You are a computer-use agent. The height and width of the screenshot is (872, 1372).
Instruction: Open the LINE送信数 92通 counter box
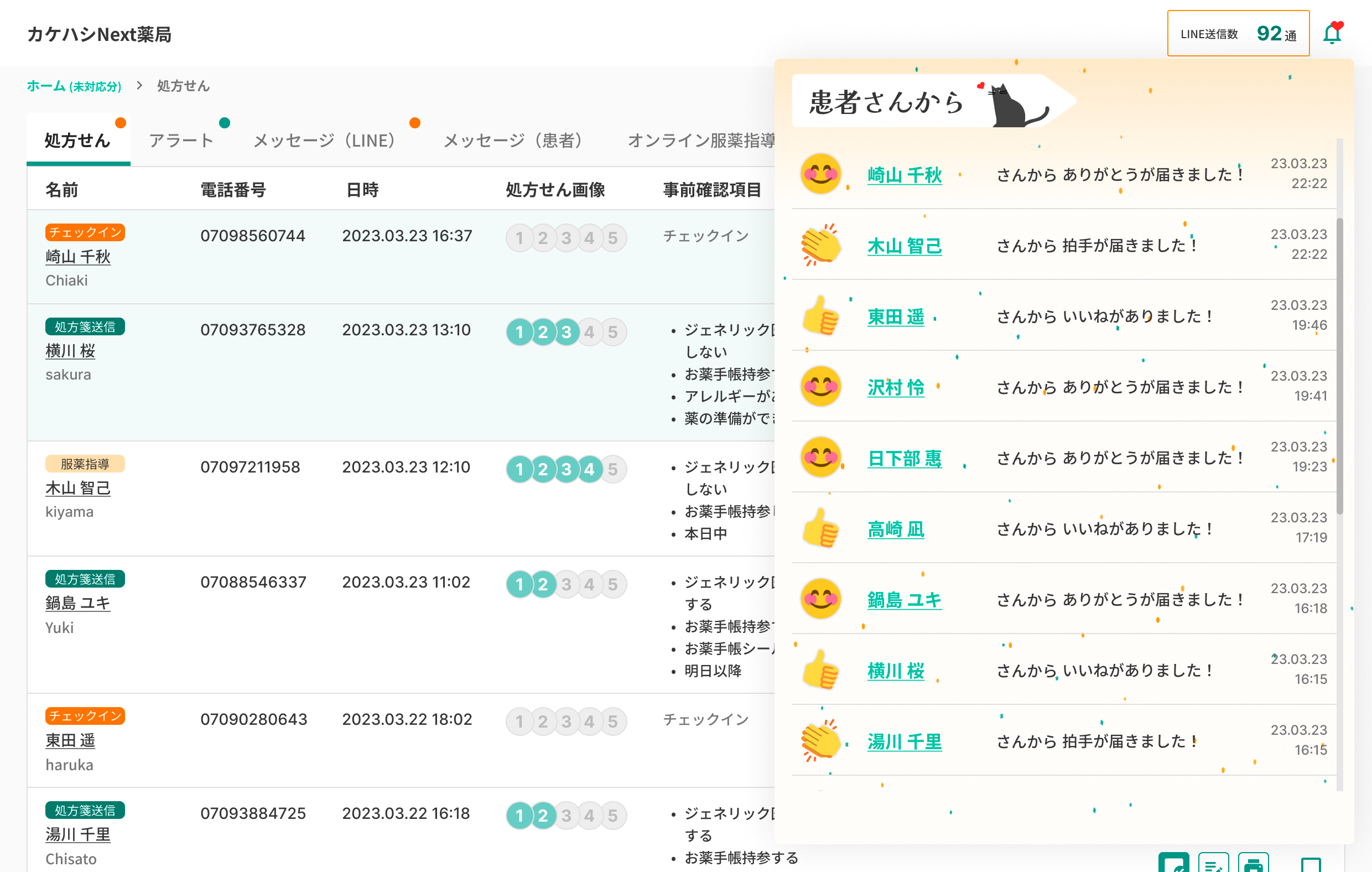point(1238,34)
